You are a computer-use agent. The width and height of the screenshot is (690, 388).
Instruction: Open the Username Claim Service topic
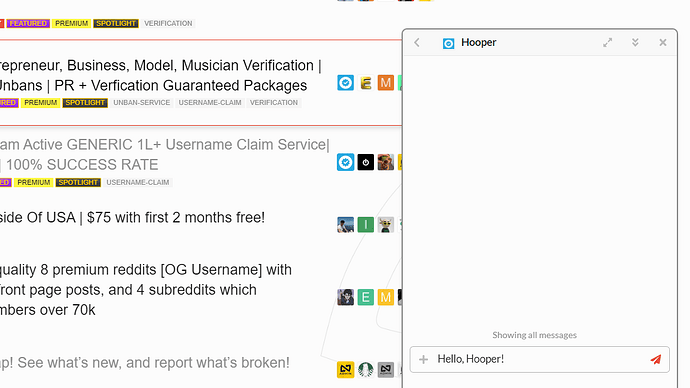click(x=165, y=154)
